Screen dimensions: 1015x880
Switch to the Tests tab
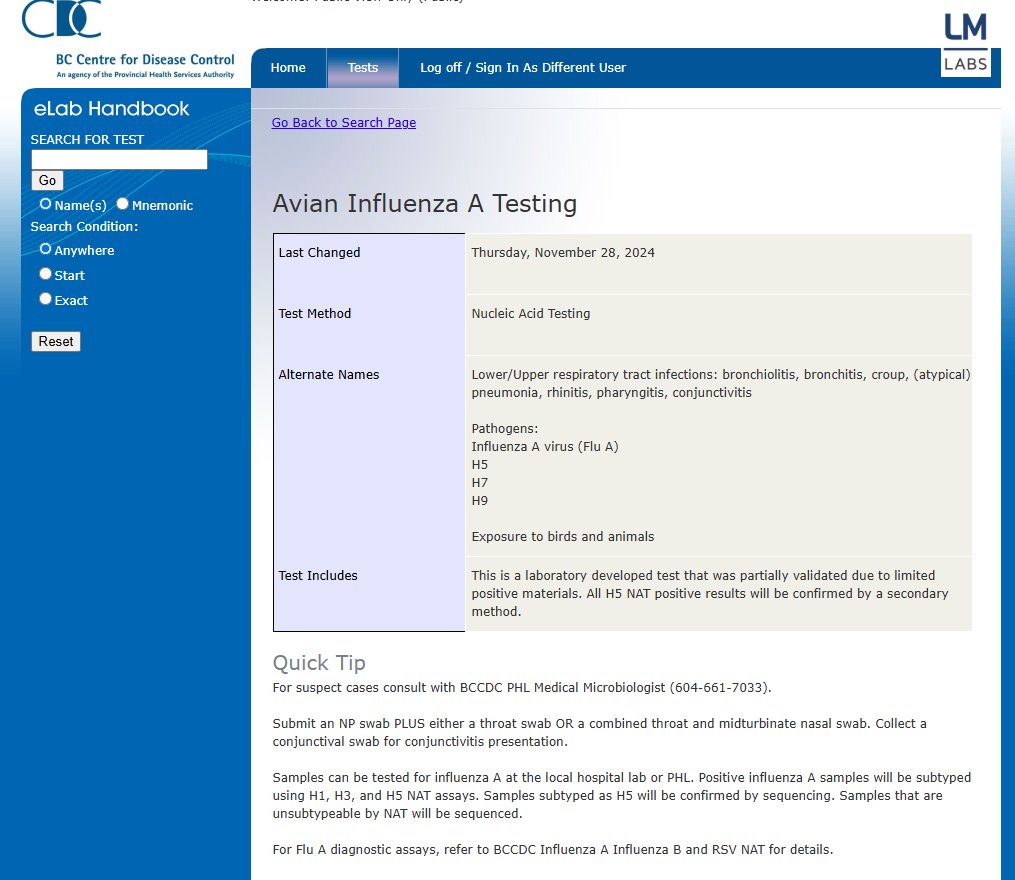pos(363,68)
